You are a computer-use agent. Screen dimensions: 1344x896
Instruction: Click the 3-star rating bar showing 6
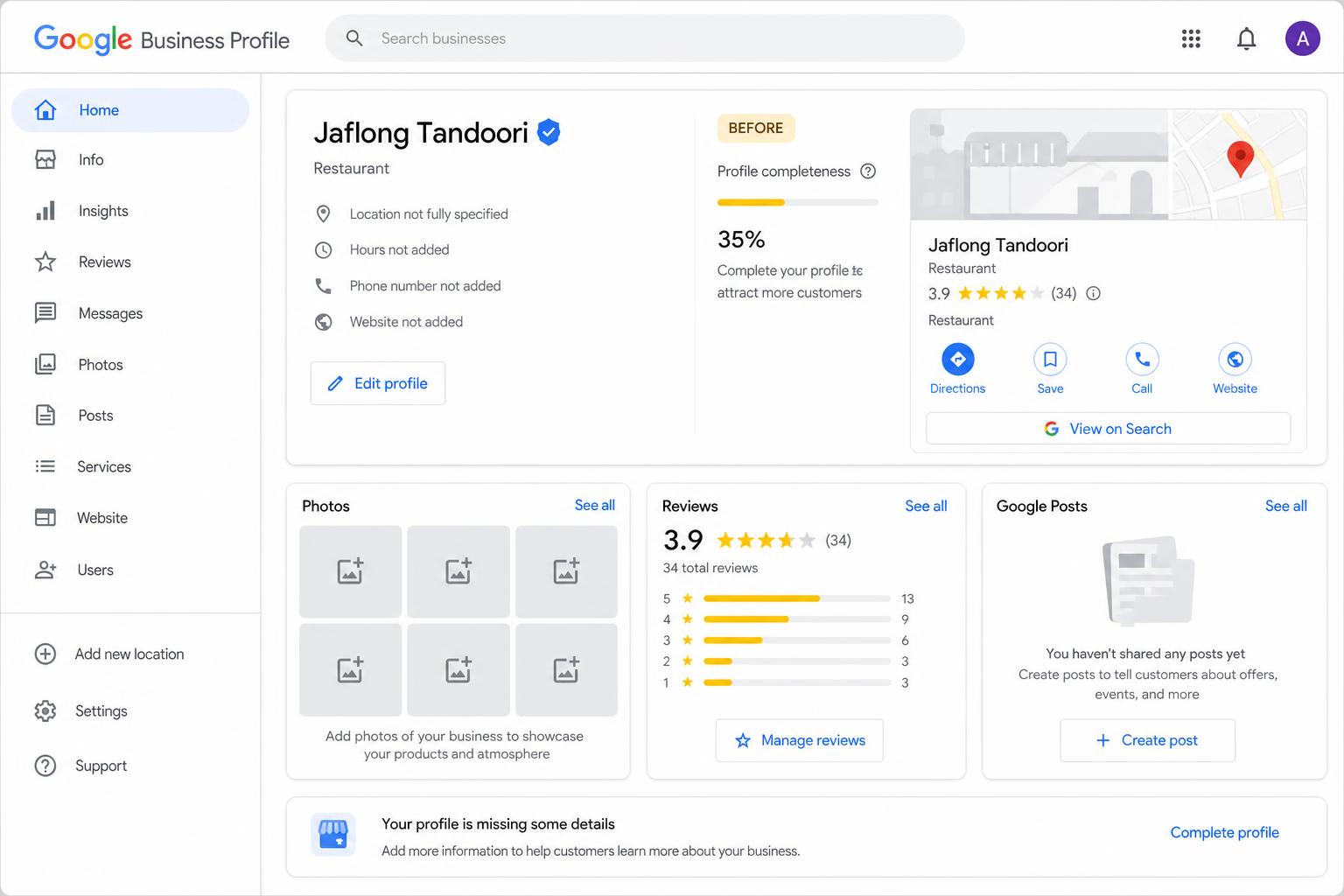(797, 640)
